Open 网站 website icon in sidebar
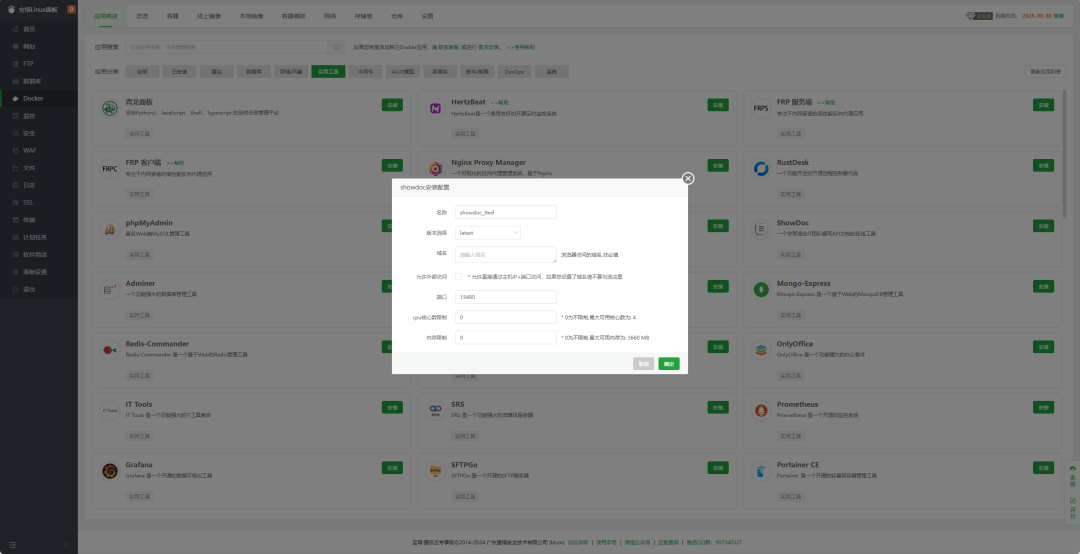 pyautogui.click(x=16, y=46)
